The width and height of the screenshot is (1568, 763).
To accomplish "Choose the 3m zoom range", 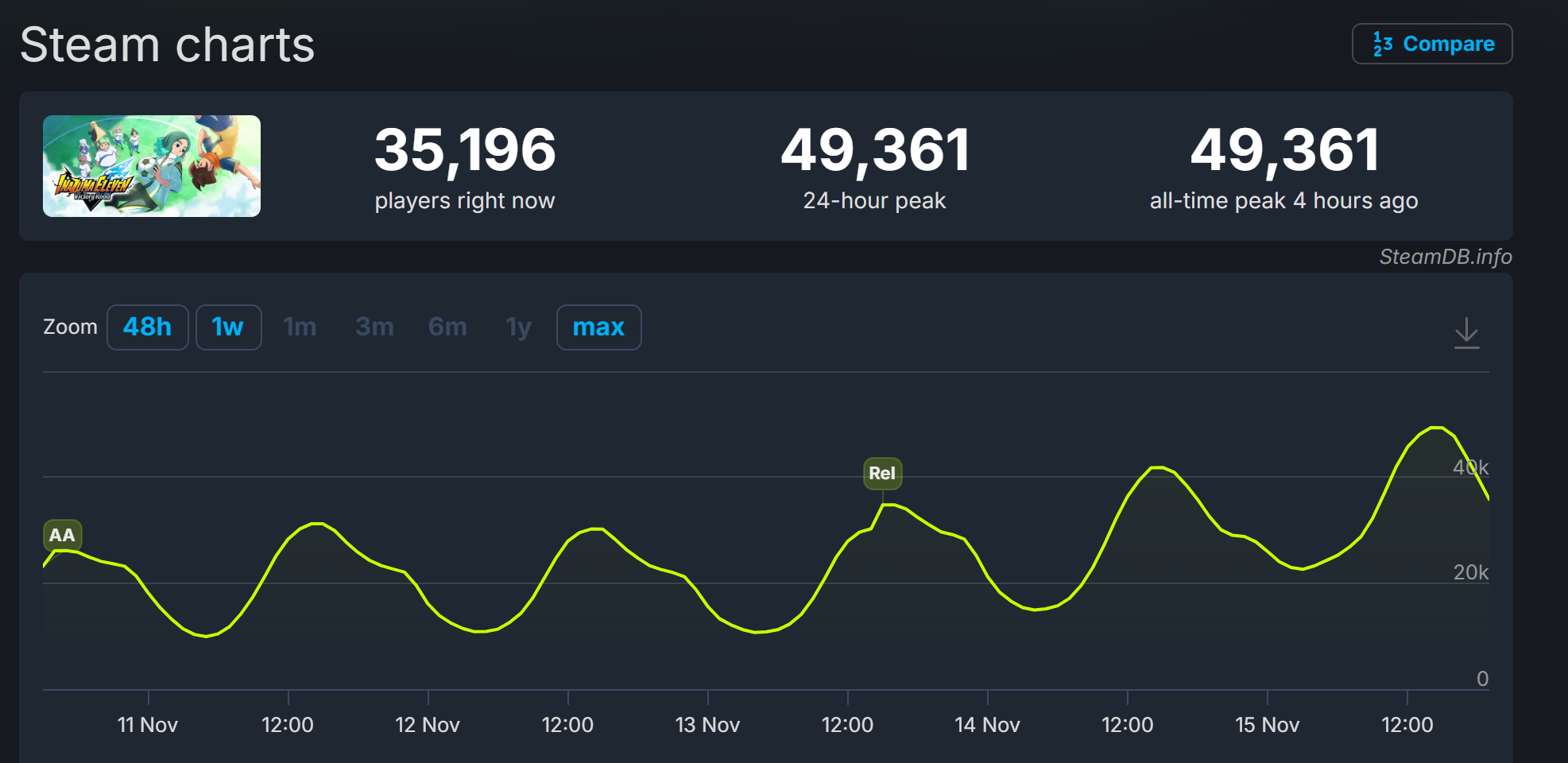I will [x=374, y=327].
